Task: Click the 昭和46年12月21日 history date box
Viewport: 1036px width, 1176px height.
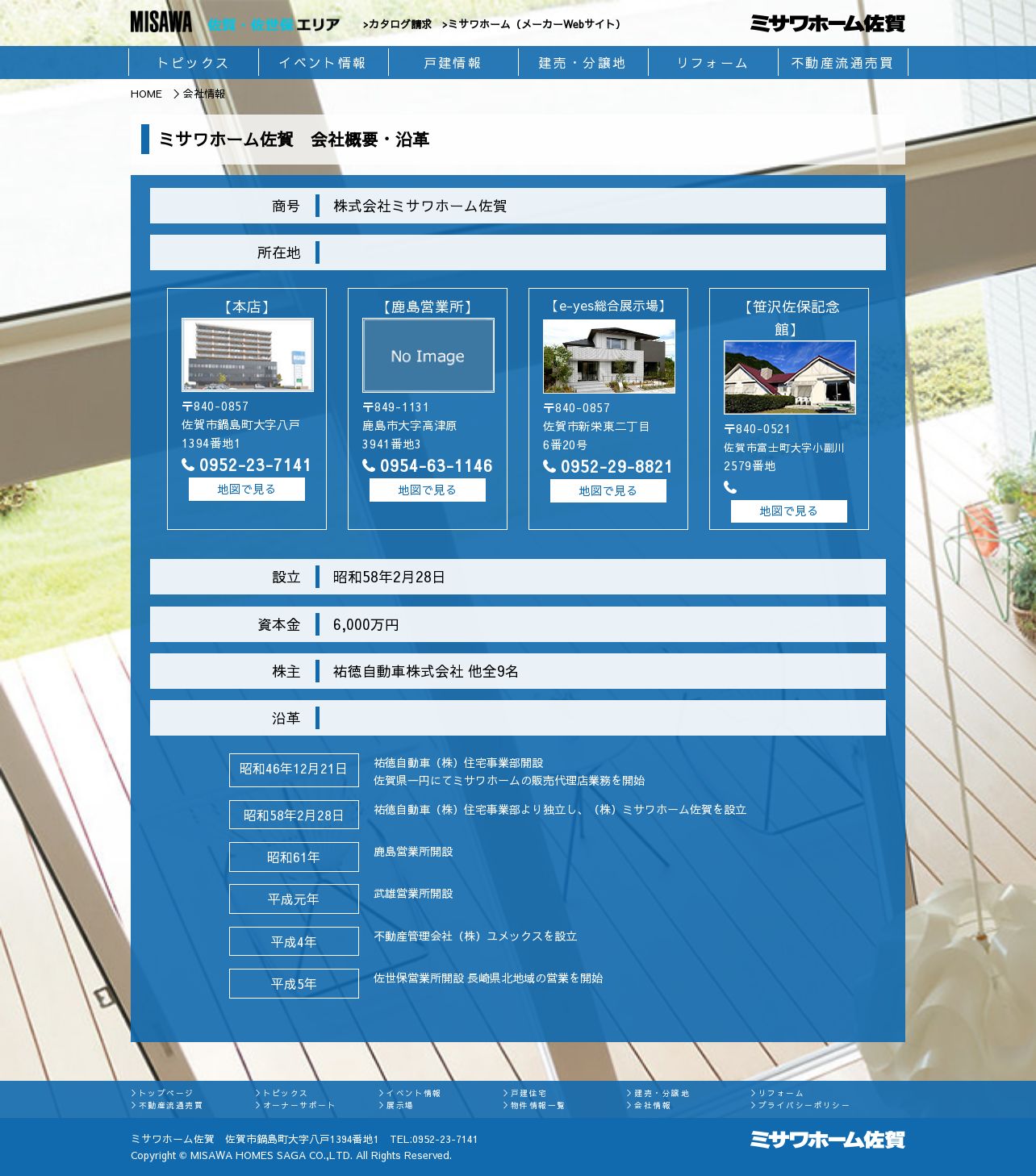Action: pyautogui.click(x=294, y=769)
